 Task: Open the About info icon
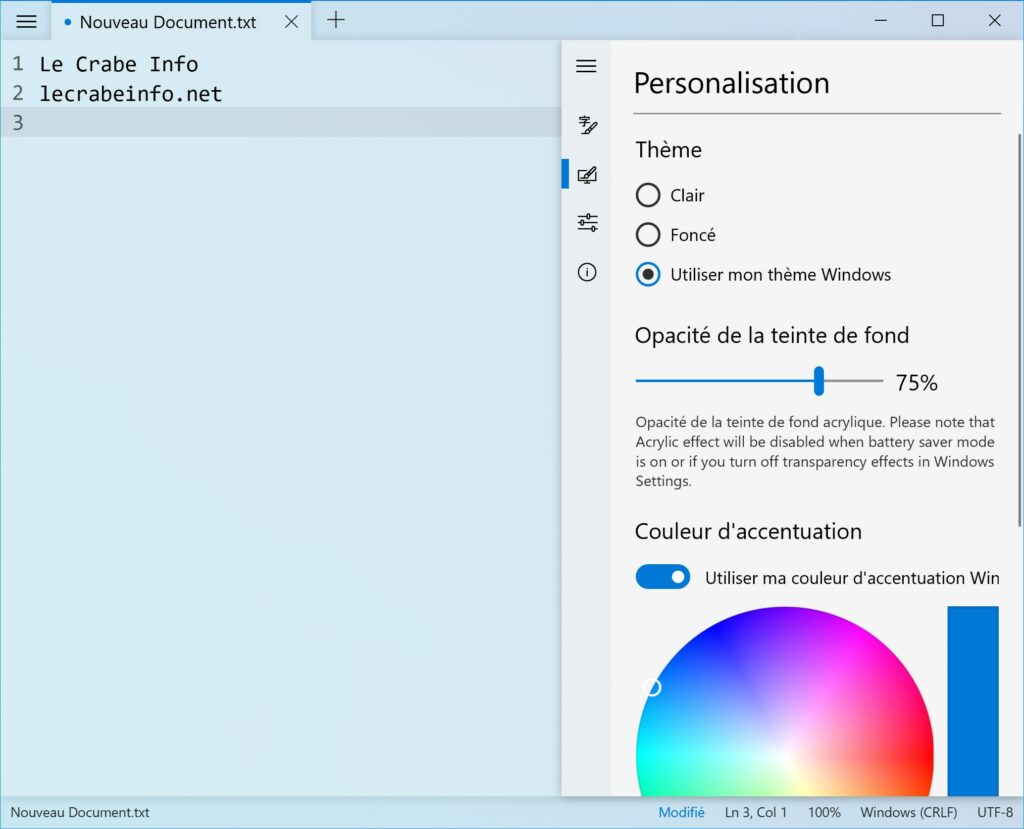pos(586,272)
